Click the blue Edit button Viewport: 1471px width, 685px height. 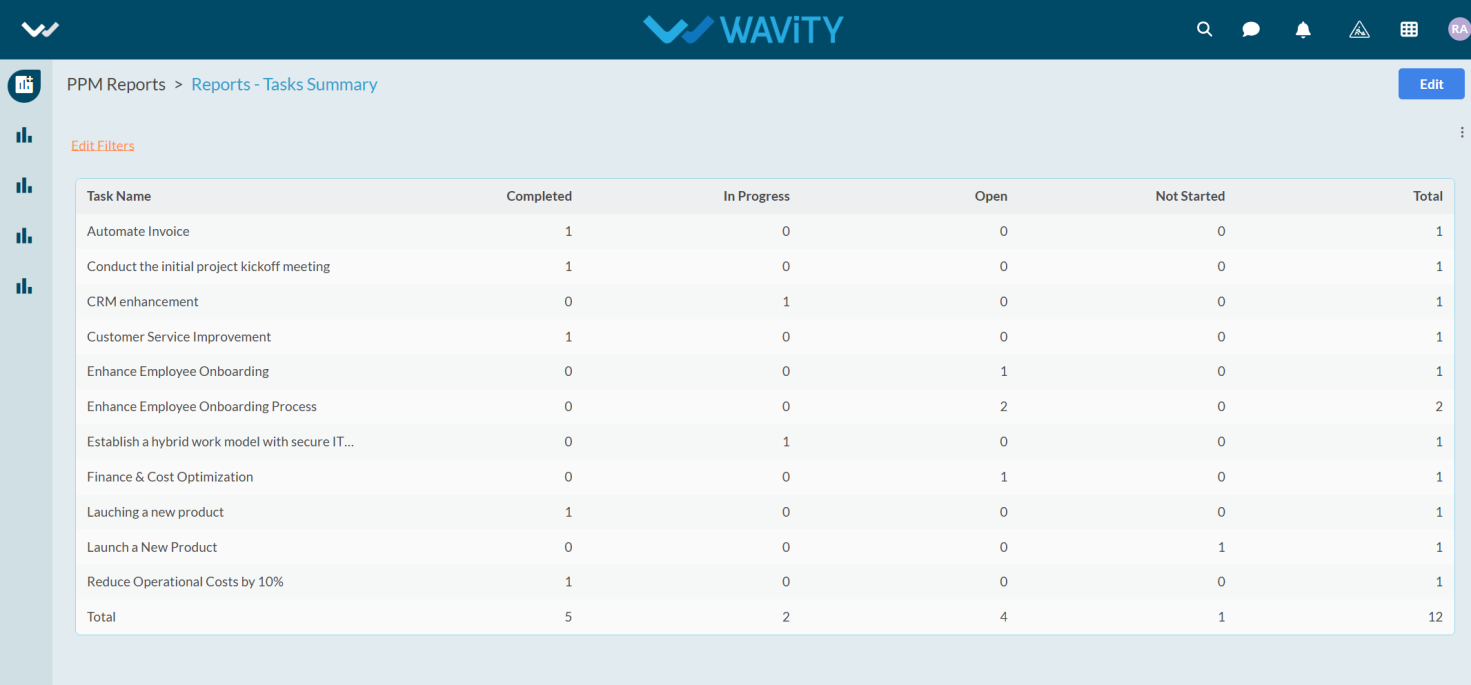pyautogui.click(x=1431, y=84)
